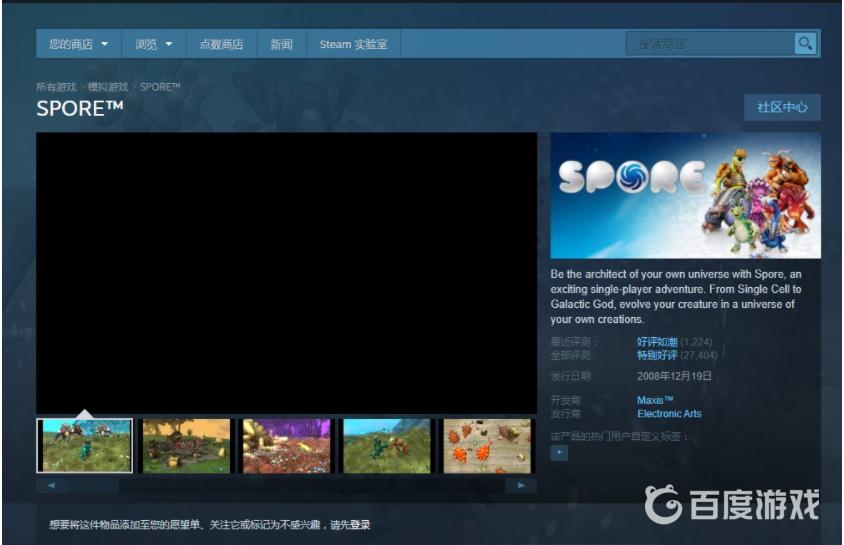This screenshot has height=545, width=844.
Task: Click the 社区中心 button
Action: click(x=782, y=107)
